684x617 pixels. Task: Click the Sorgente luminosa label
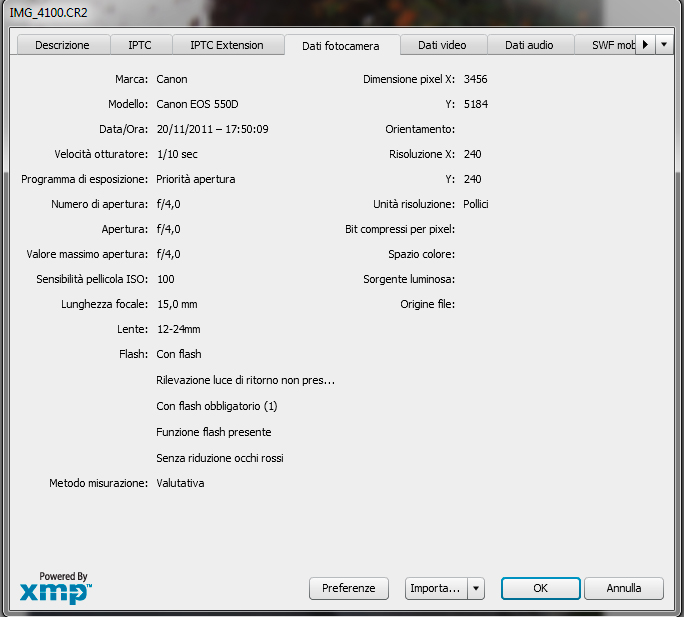pos(409,279)
